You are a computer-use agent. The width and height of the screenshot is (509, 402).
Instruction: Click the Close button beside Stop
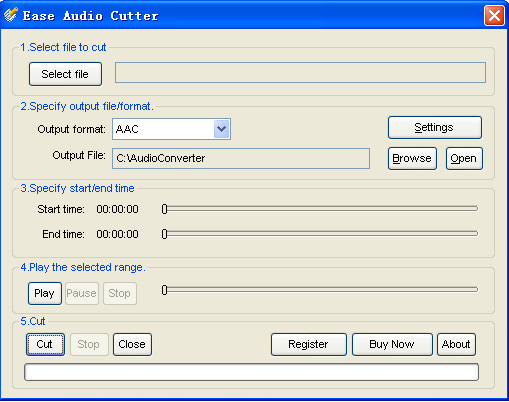click(132, 344)
